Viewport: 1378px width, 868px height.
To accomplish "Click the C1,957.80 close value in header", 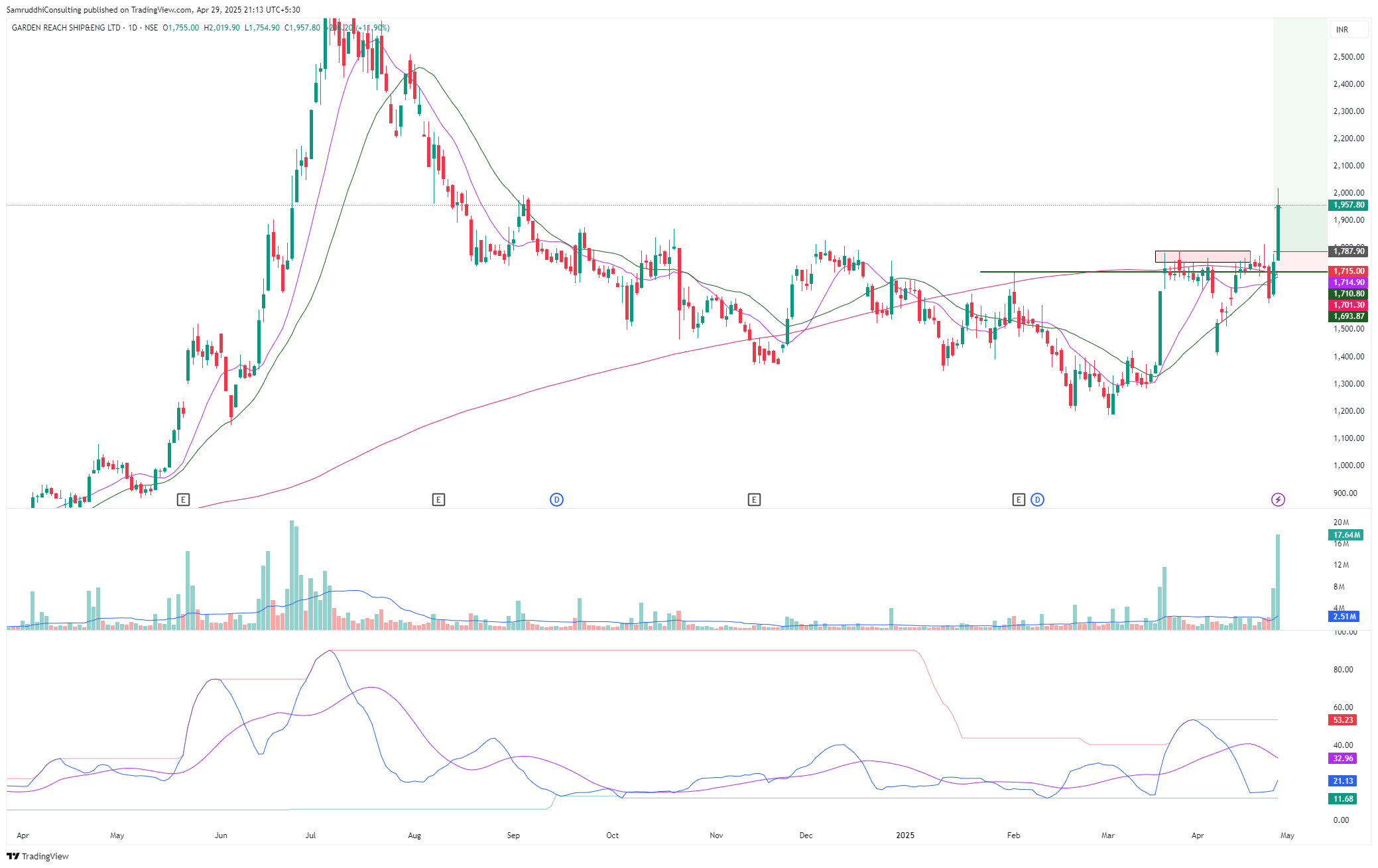I will tap(302, 28).
